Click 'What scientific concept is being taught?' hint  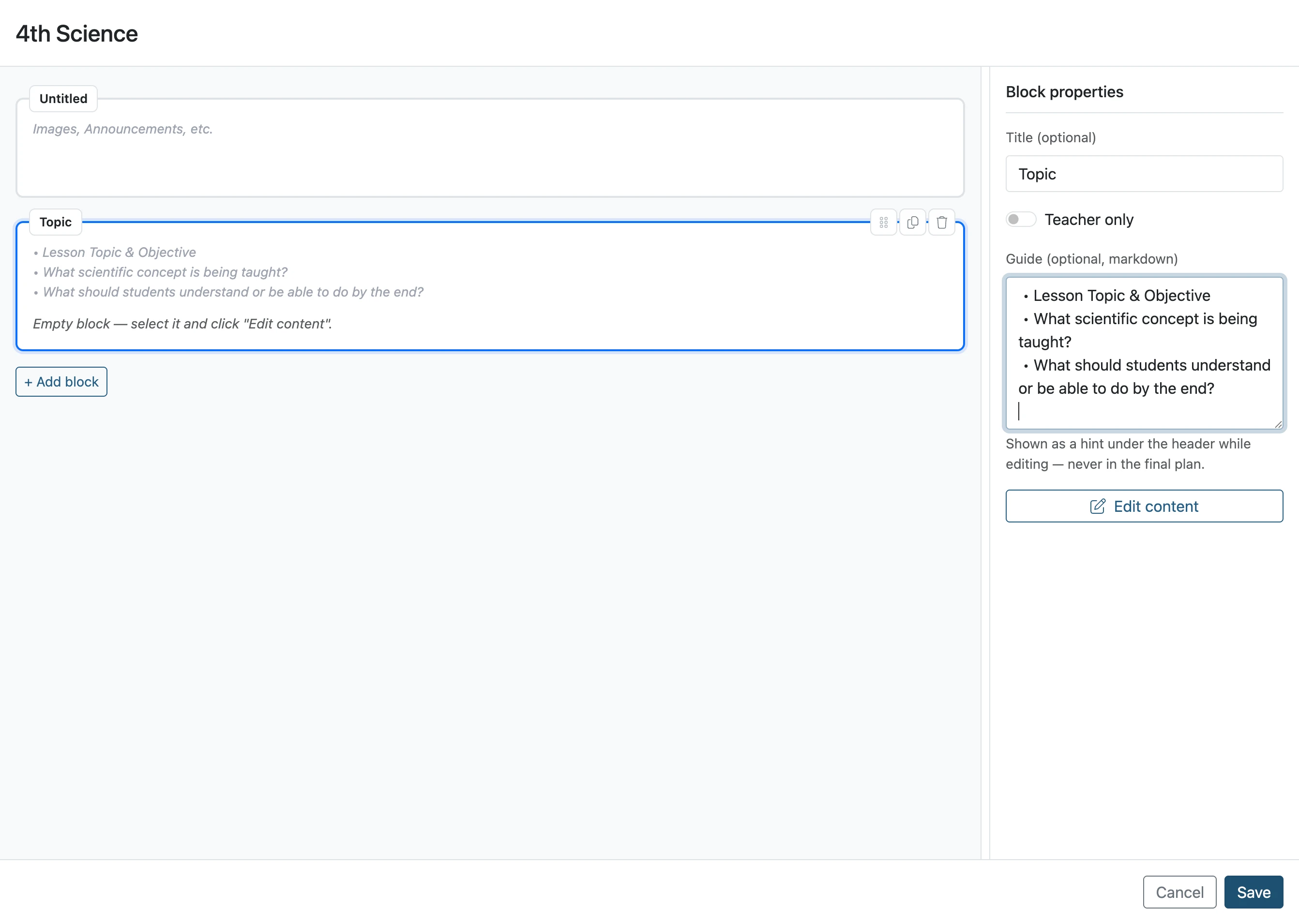165,272
